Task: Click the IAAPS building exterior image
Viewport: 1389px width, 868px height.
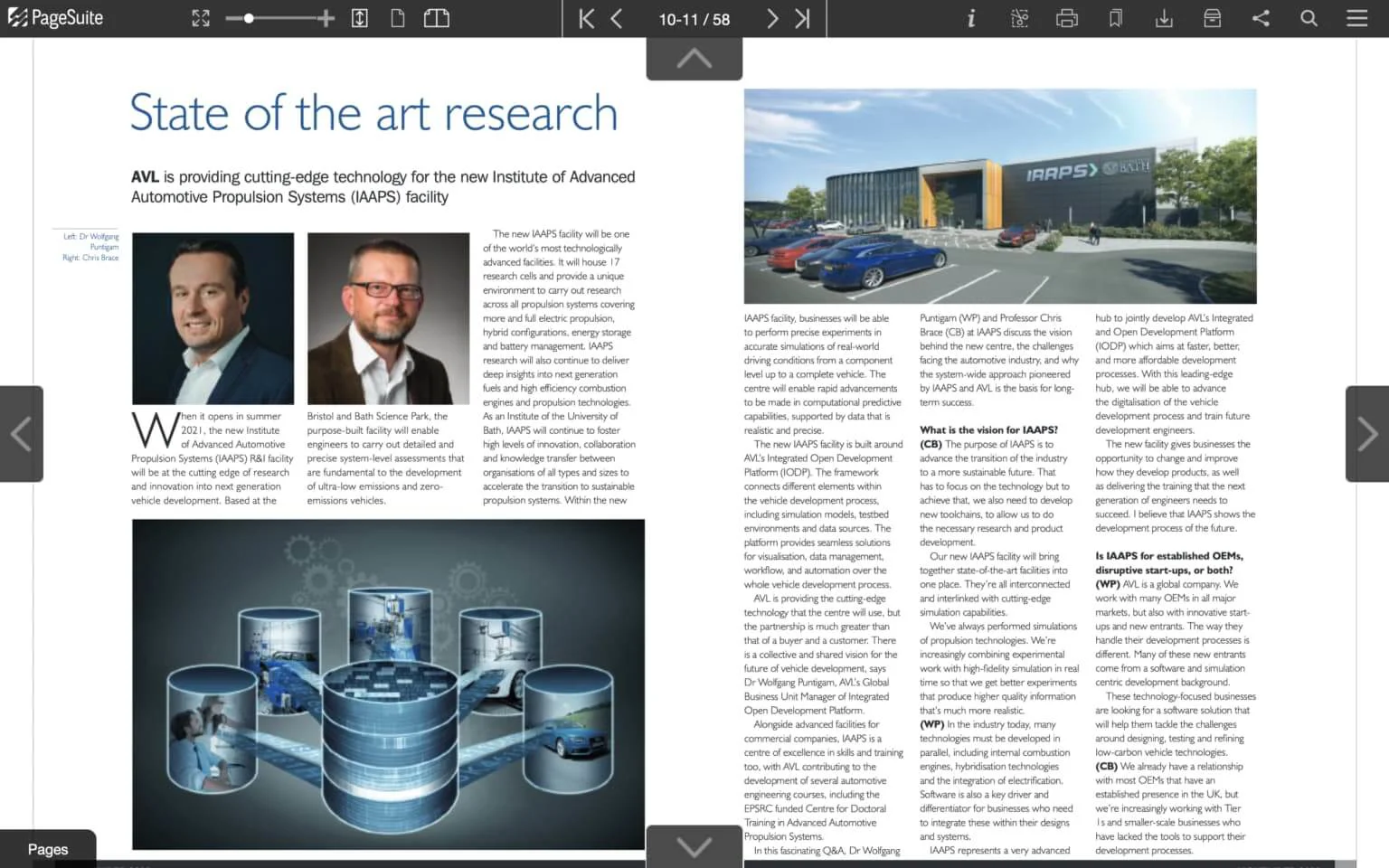Action: 1000,196
